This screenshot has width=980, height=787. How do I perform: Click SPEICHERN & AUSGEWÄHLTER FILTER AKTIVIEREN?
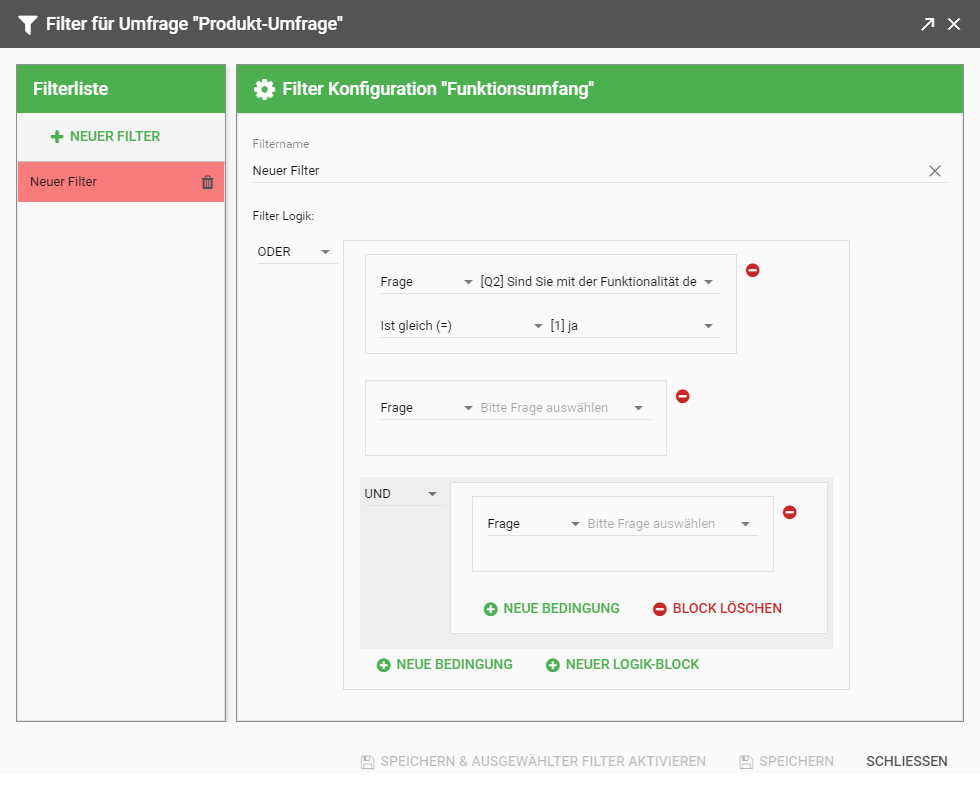click(533, 761)
